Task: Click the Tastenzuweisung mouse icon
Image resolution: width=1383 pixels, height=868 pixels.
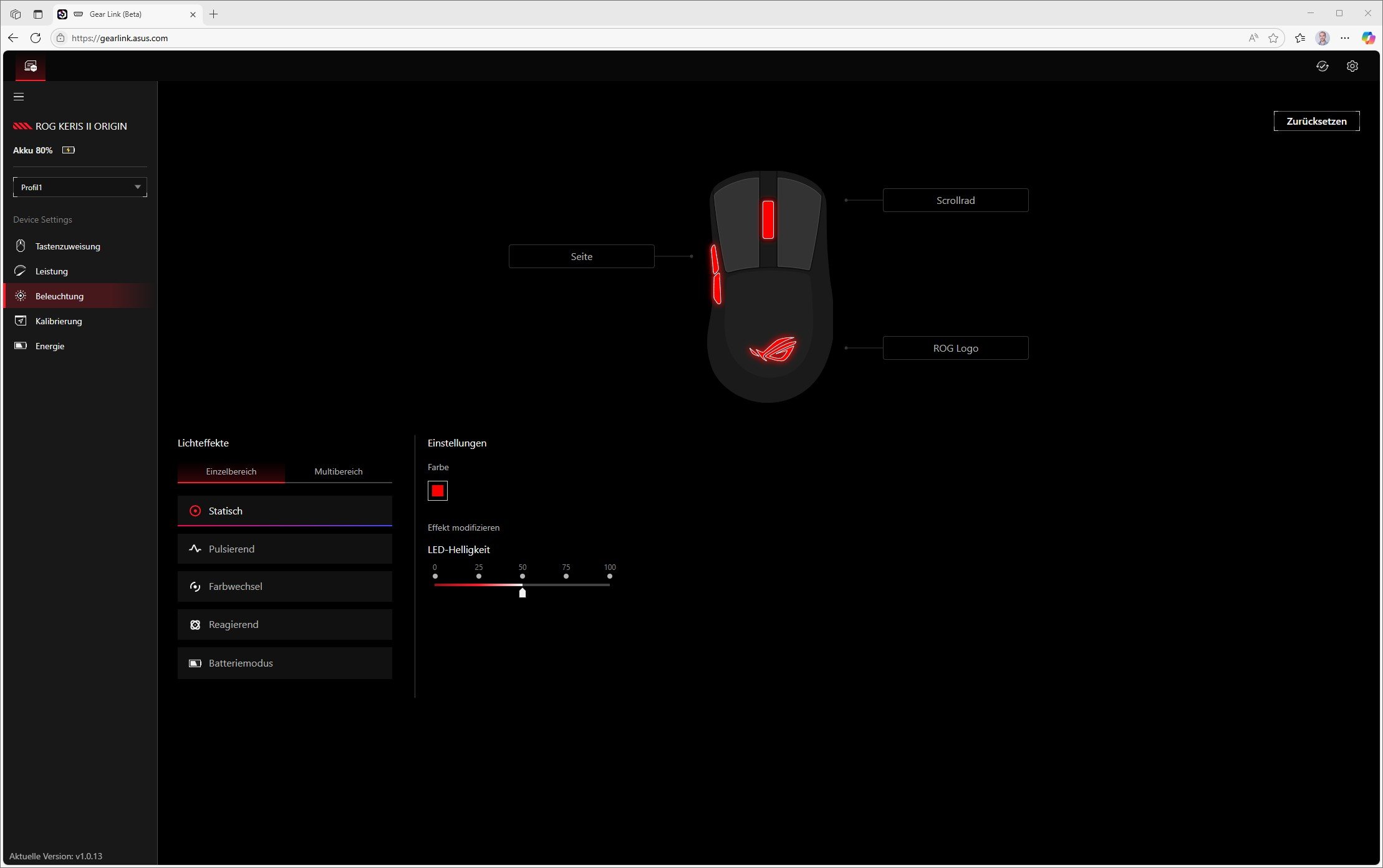Action: coord(21,246)
